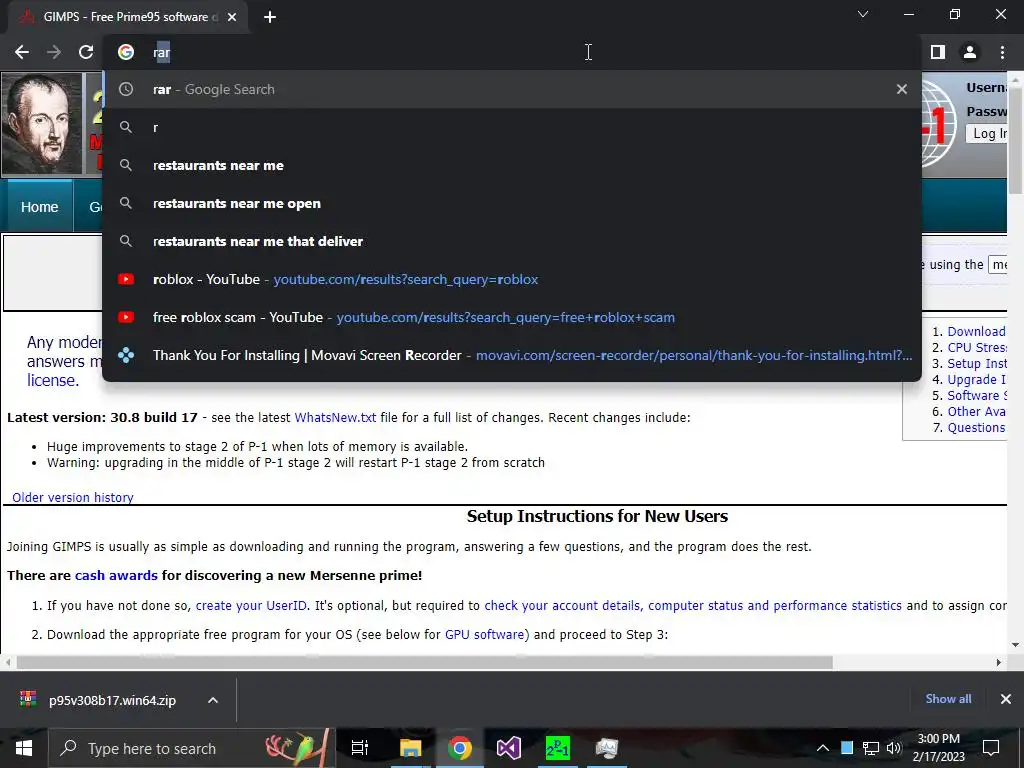Open the Prime95 taskbar icon
The height and width of the screenshot is (768, 1024).
point(558,748)
